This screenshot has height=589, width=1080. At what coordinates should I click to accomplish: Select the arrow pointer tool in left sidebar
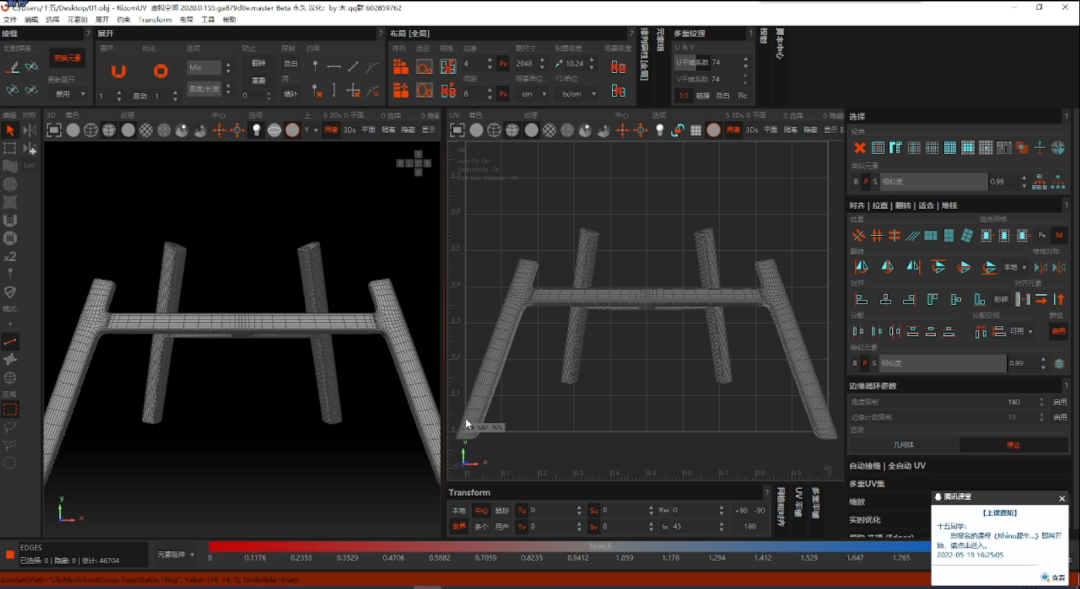10,130
